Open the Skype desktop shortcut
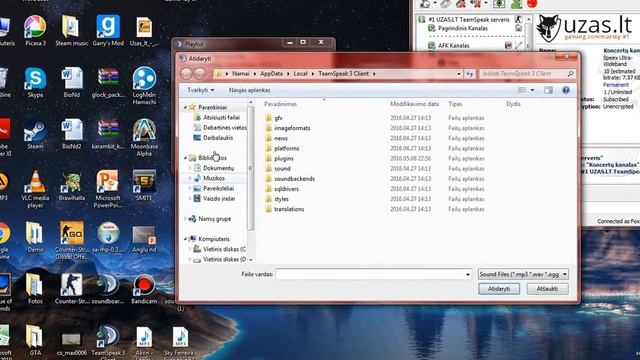The width and height of the screenshot is (640, 360). (35, 82)
